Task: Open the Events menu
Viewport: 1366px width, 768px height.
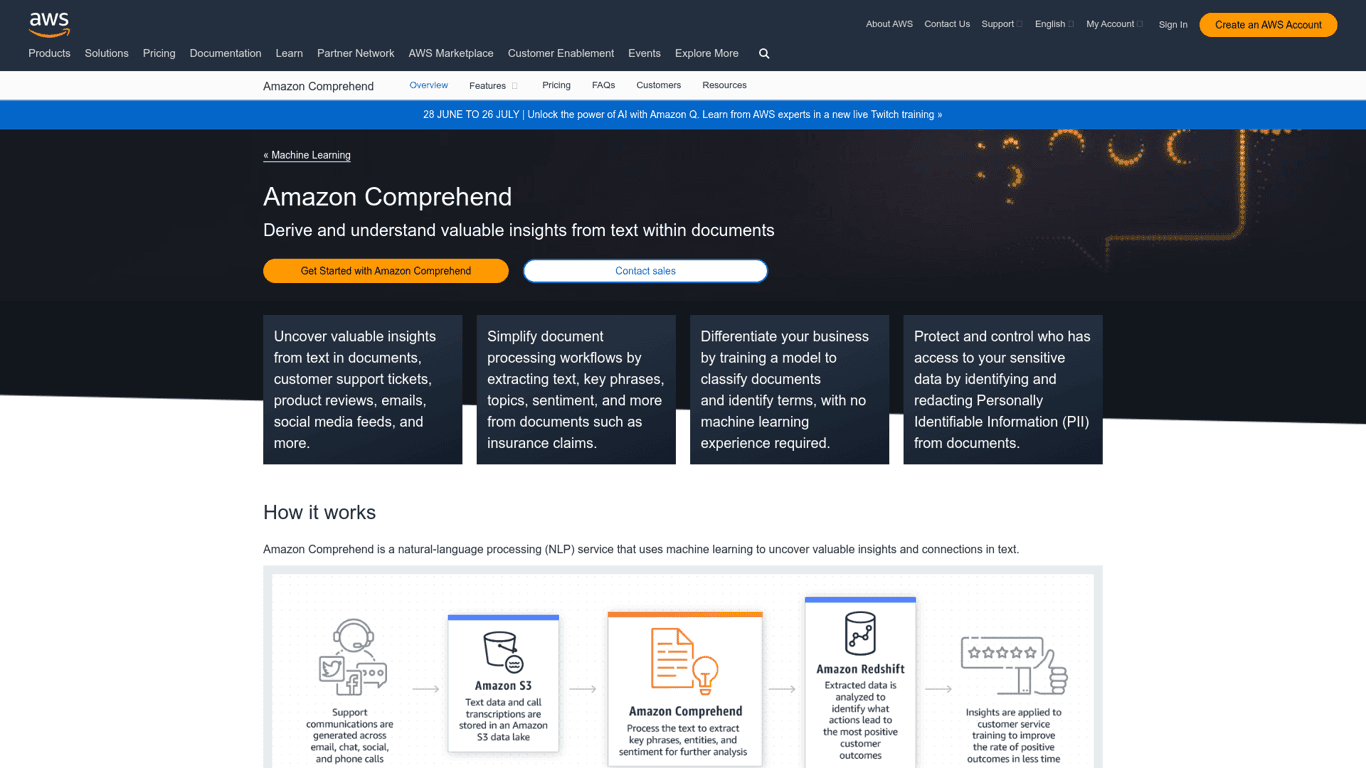Action: coord(644,54)
